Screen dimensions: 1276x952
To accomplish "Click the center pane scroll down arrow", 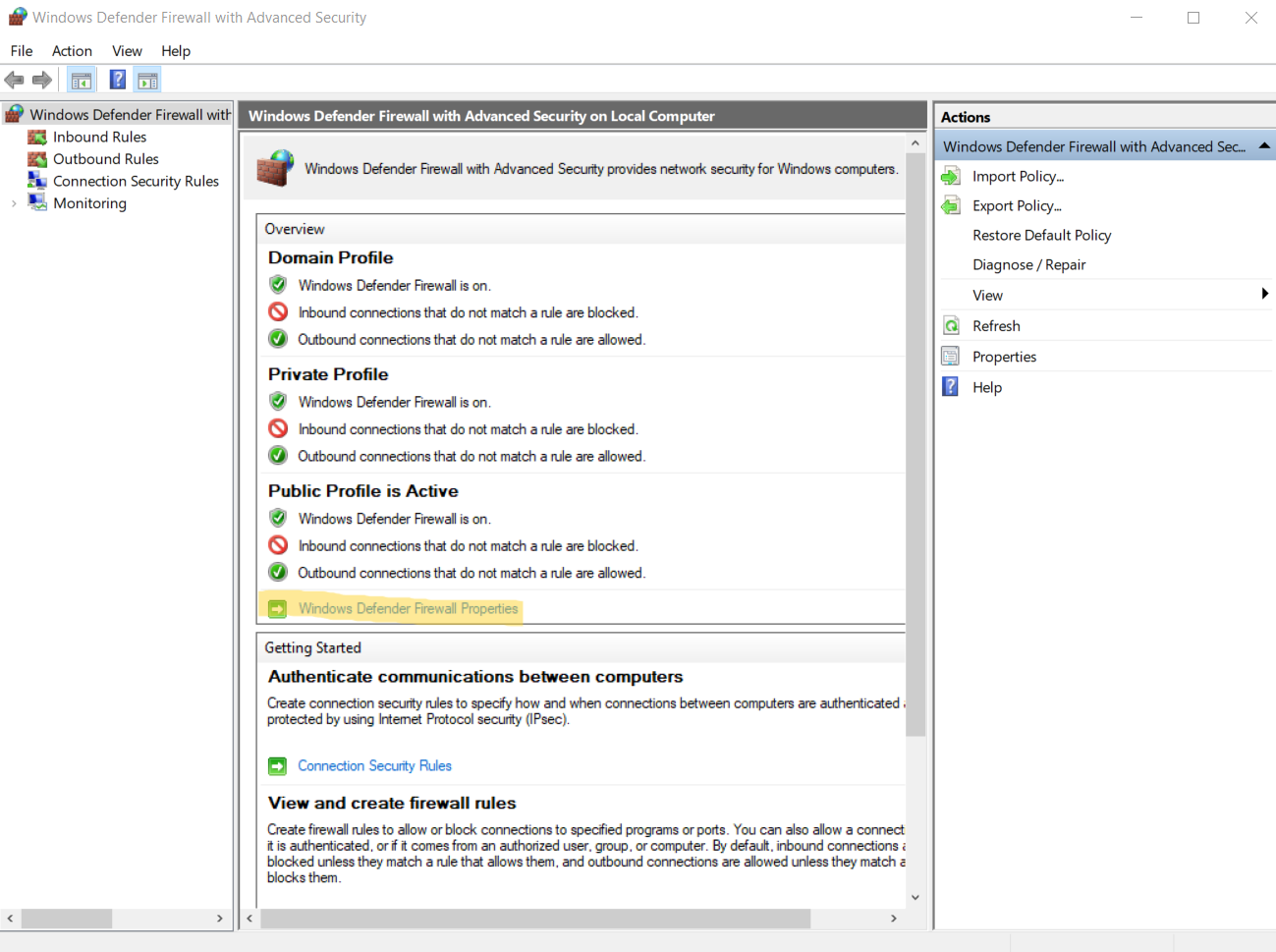I will coord(915,897).
